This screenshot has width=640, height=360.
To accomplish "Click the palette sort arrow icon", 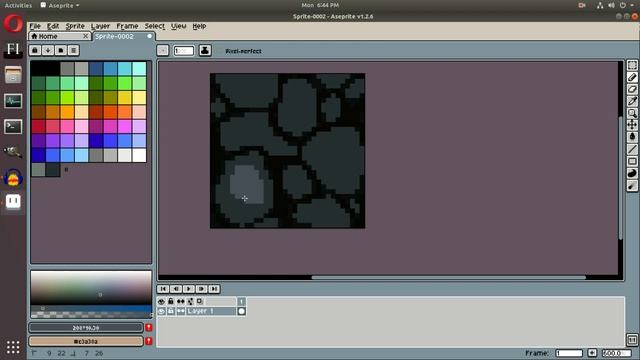I will click(48, 50).
